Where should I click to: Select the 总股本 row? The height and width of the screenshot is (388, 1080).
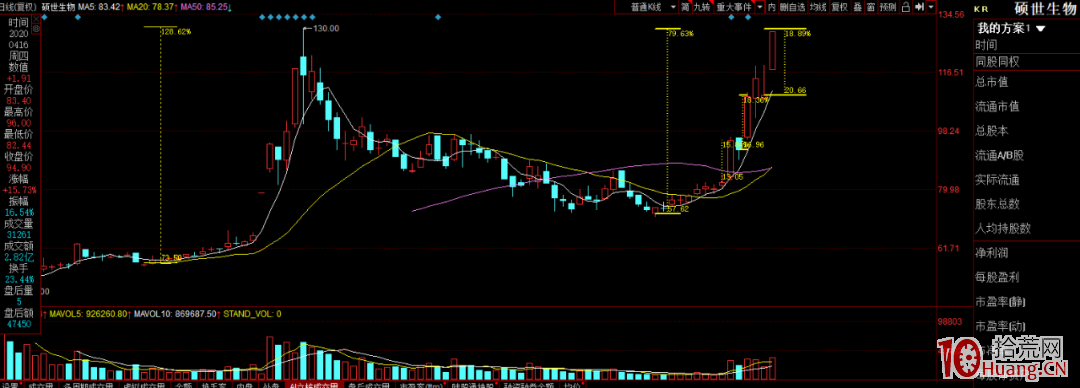pyautogui.click(x=1026, y=130)
